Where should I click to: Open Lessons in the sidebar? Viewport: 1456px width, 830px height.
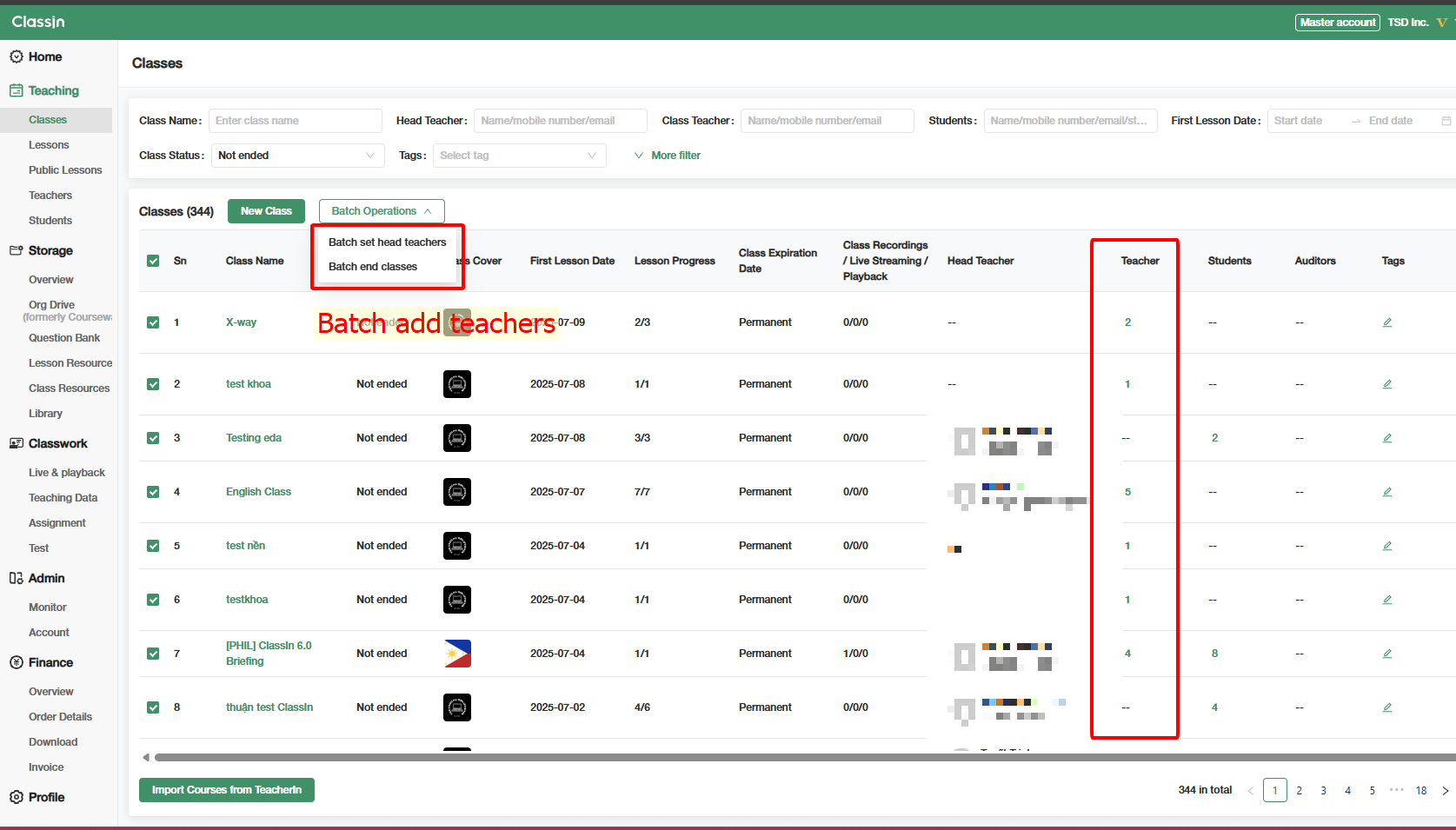[49, 145]
